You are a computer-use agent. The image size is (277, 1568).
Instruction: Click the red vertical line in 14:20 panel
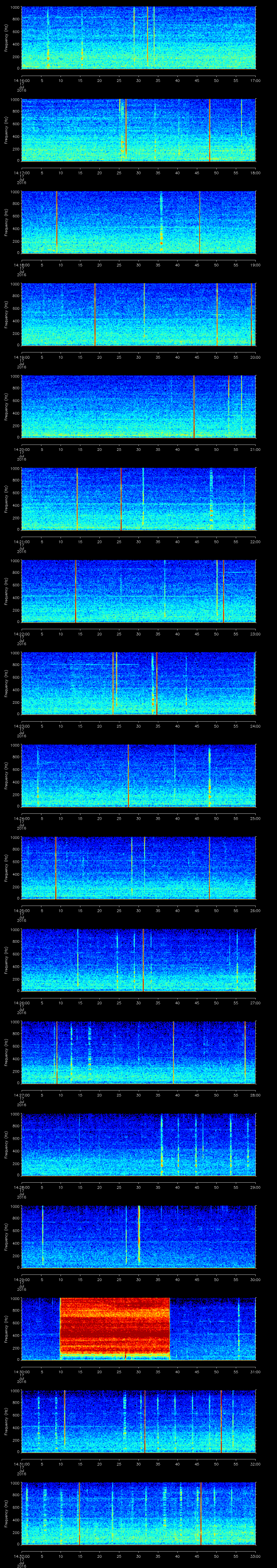pyautogui.click(x=194, y=407)
